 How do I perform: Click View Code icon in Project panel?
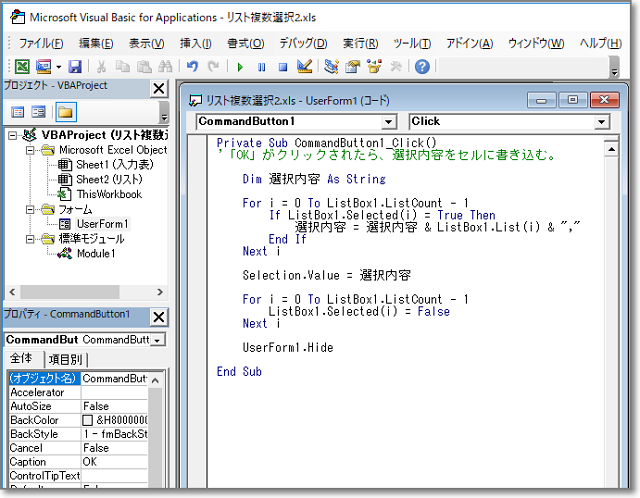pos(17,111)
